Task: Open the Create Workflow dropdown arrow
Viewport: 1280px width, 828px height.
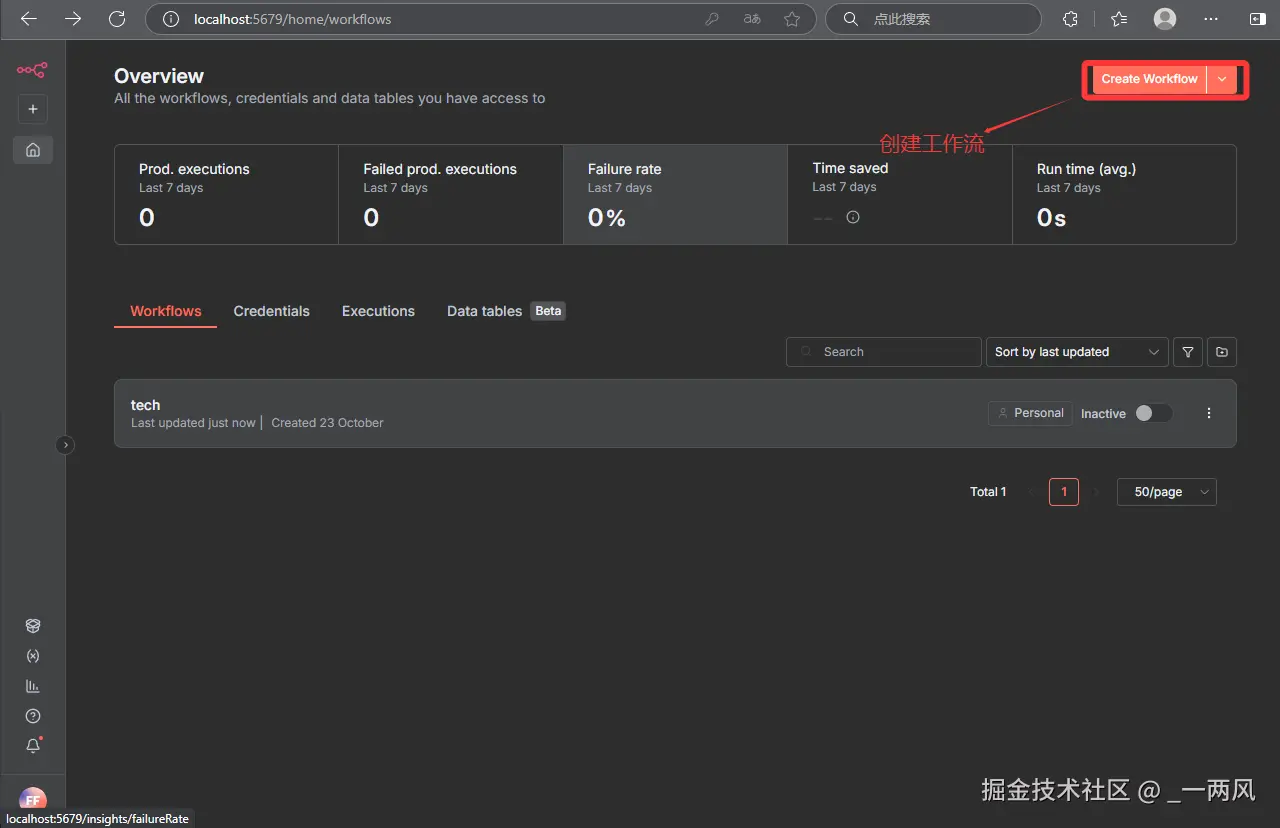Action: (1222, 79)
